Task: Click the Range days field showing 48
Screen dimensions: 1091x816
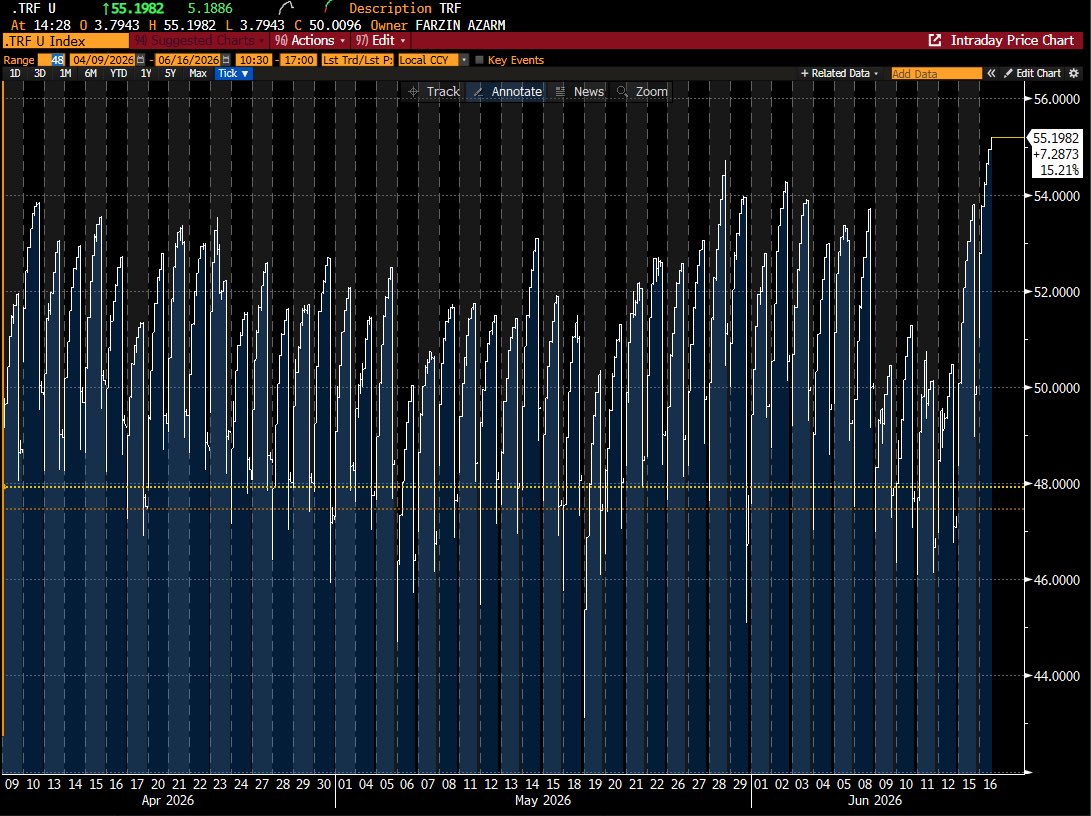Action: click(51, 60)
